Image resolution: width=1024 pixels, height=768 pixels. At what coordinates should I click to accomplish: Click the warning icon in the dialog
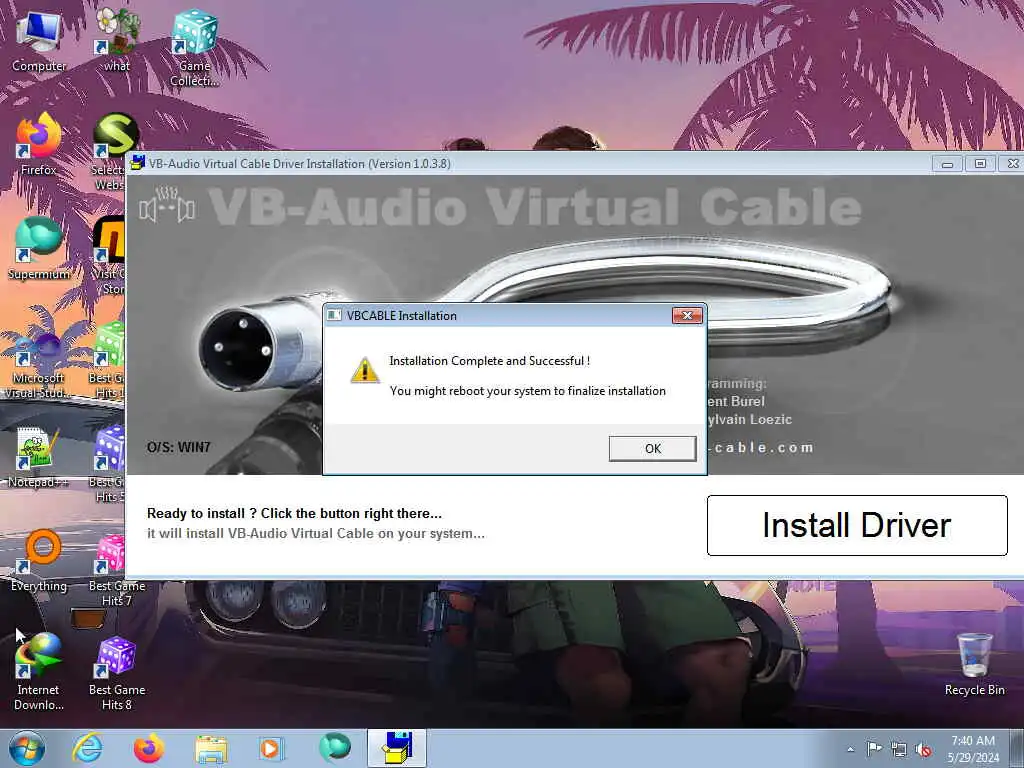(x=364, y=370)
